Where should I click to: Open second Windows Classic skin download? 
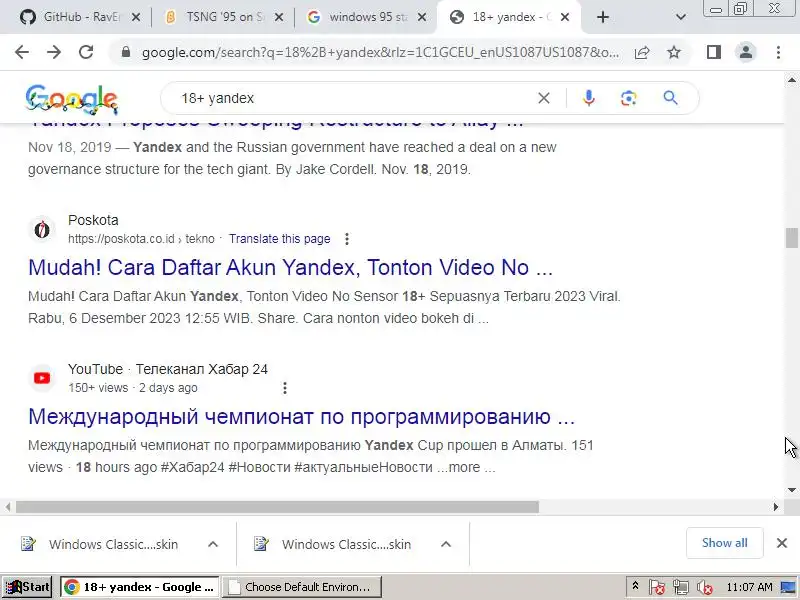tap(333, 544)
